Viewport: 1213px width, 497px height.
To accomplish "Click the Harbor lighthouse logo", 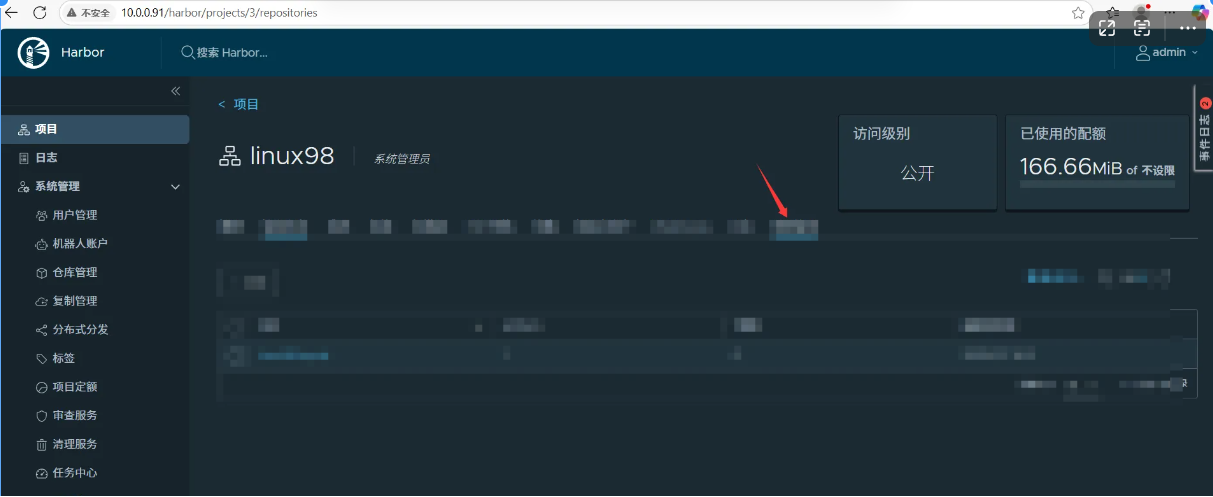I will pos(33,52).
